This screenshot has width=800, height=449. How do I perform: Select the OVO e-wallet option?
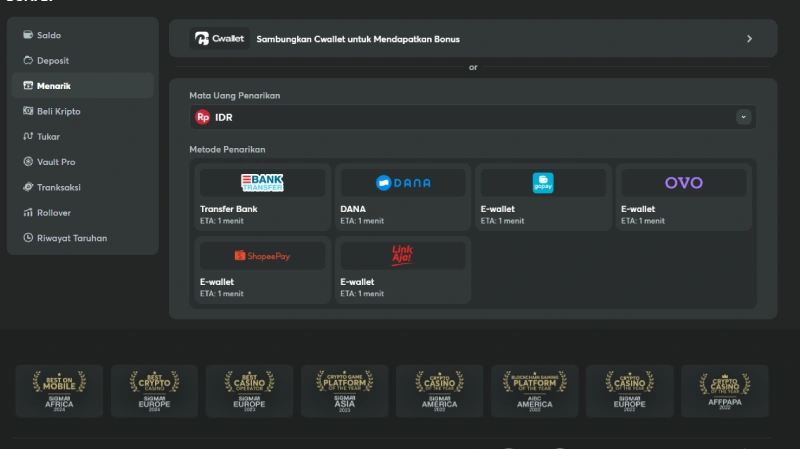click(x=683, y=196)
